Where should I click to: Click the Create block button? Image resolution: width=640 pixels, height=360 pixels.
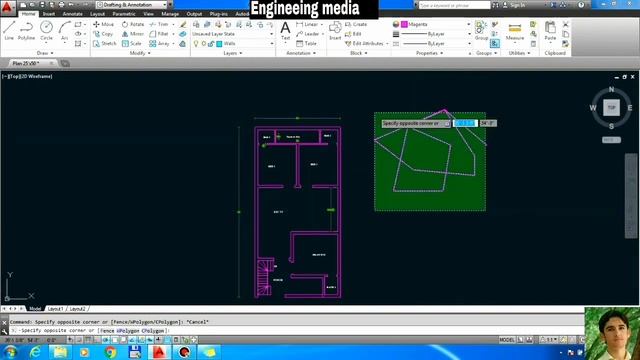click(356, 24)
